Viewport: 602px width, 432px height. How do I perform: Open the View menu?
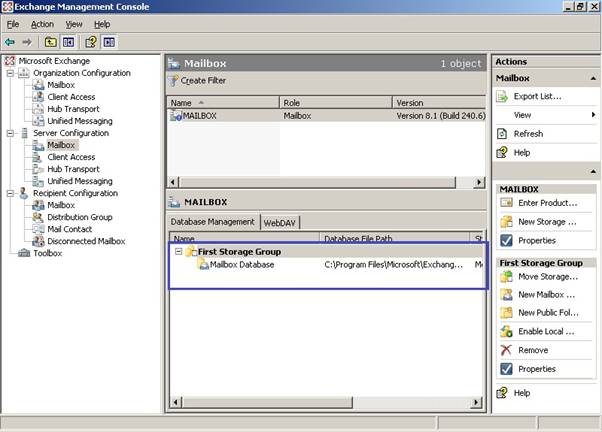pos(74,24)
